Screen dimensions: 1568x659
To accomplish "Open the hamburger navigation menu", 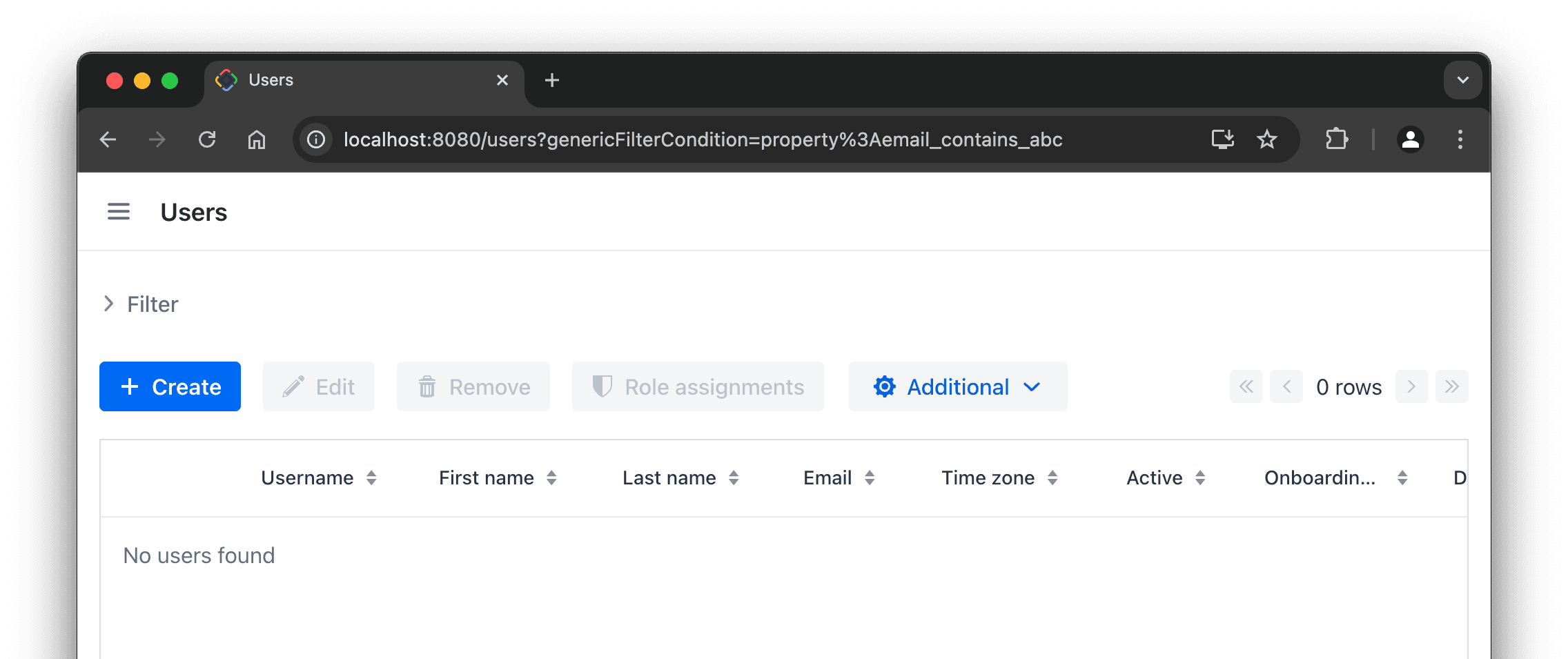I will pyautogui.click(x=119, y=212).
